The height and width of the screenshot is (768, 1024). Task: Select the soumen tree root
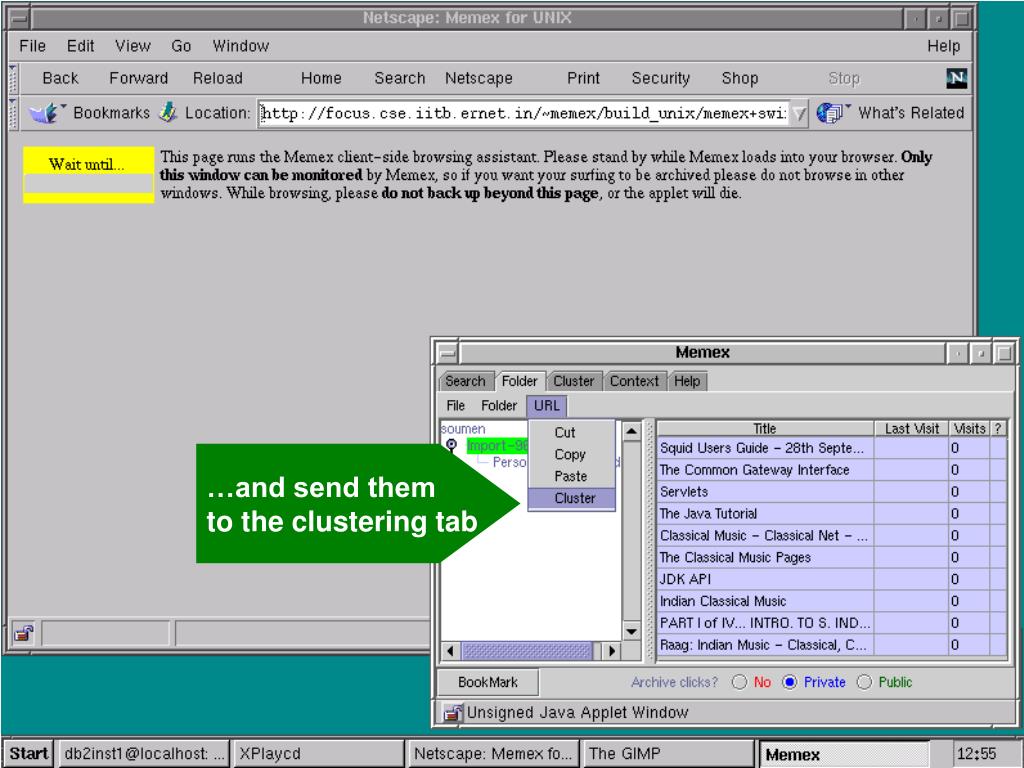click(x=463, y=429)
